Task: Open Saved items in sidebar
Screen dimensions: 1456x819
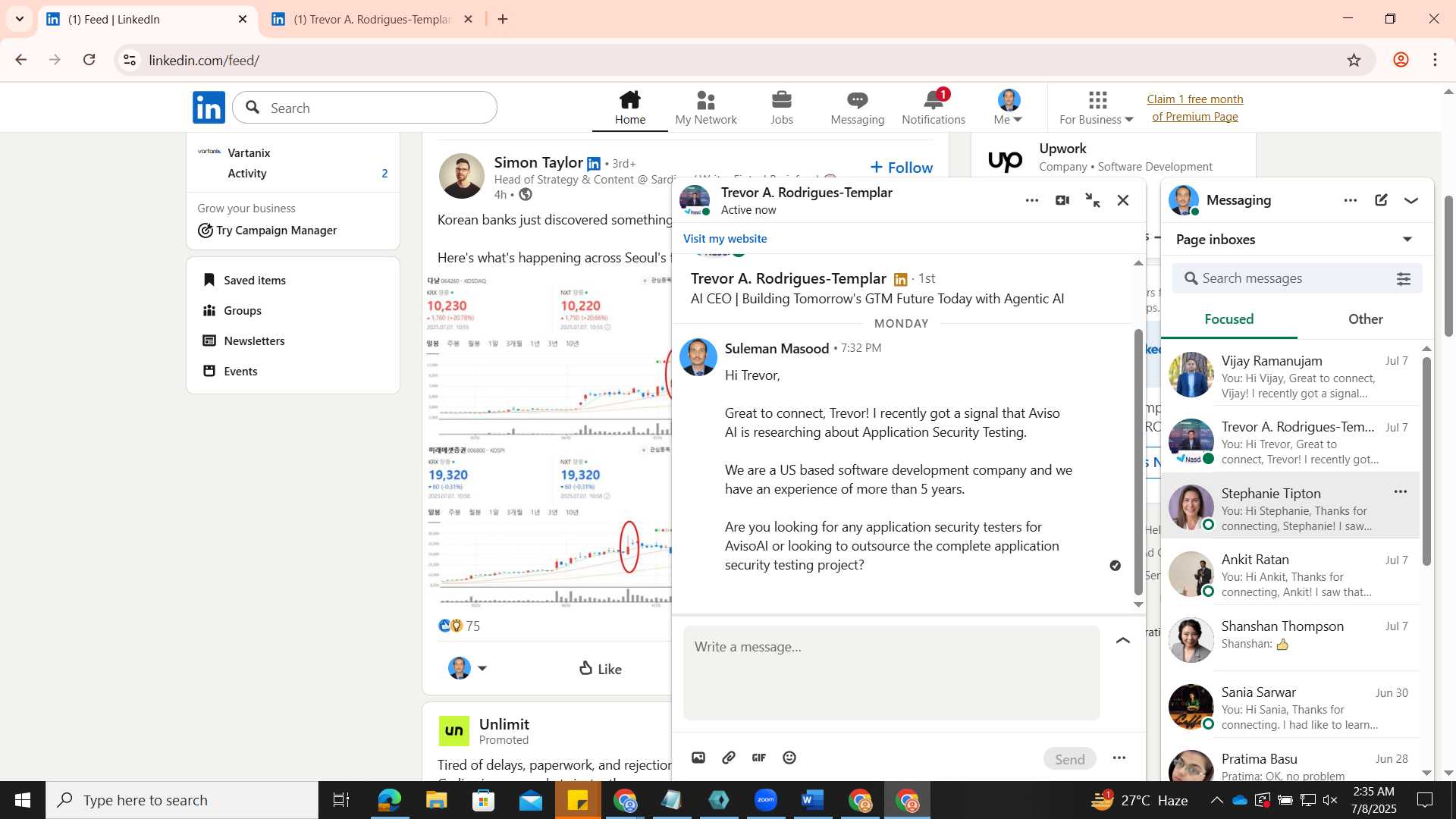Action: pyautogui.click(x=244, y=280)
